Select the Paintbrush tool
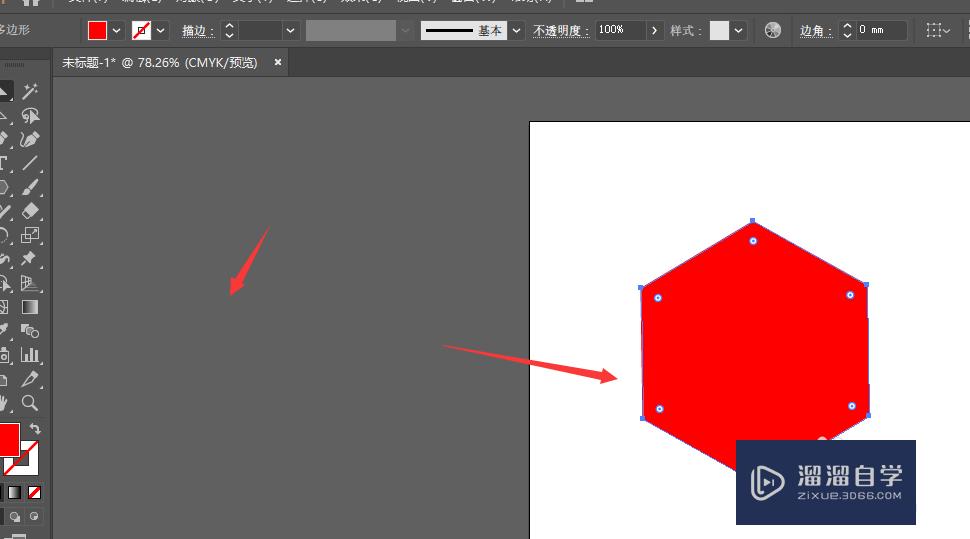This screenshot has height=539, width=970. pyautogui.click(x=30, y=187)
